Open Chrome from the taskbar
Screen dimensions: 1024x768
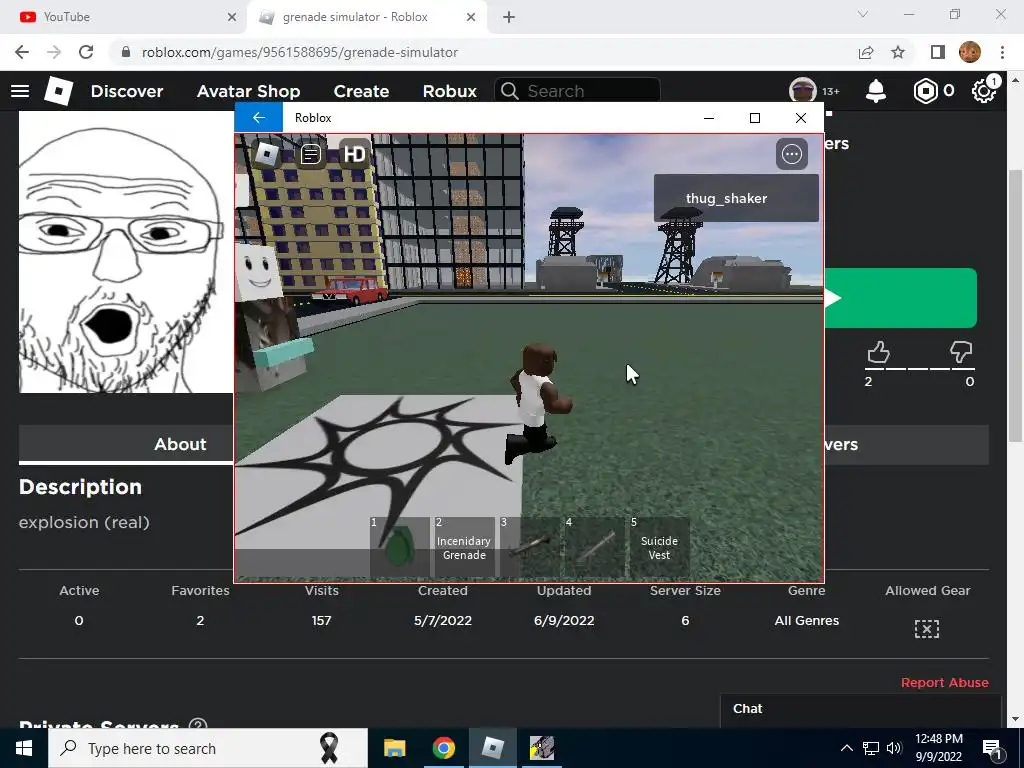point(443,748)
